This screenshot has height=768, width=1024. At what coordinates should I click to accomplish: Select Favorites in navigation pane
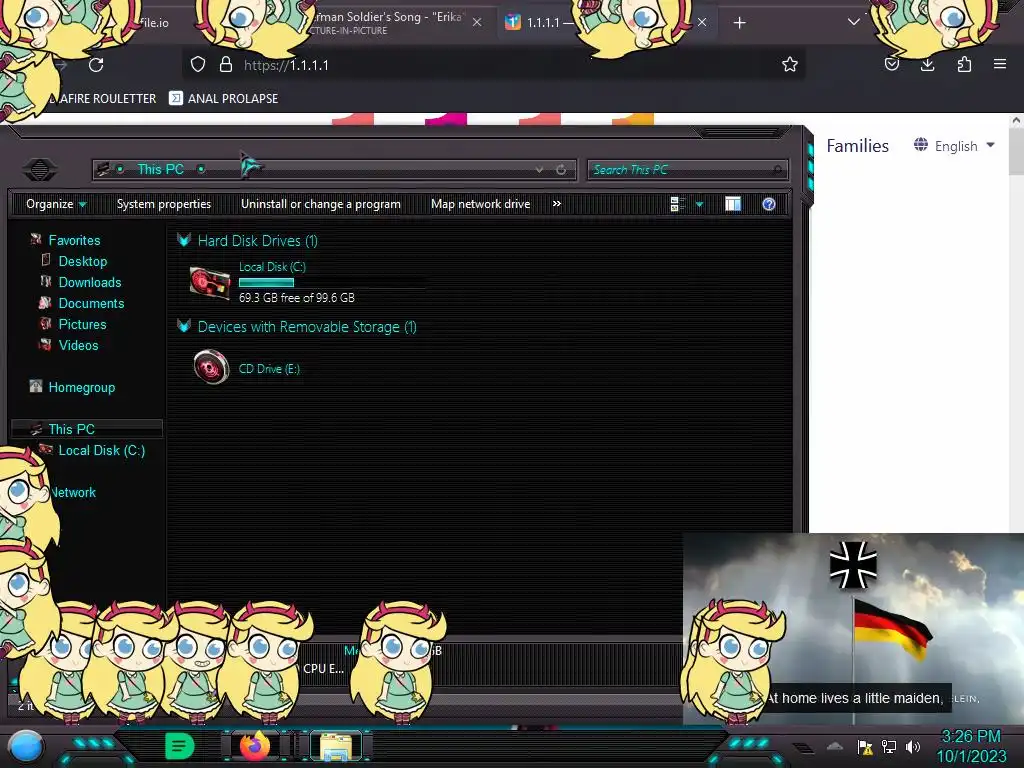(x=74, y=240)
